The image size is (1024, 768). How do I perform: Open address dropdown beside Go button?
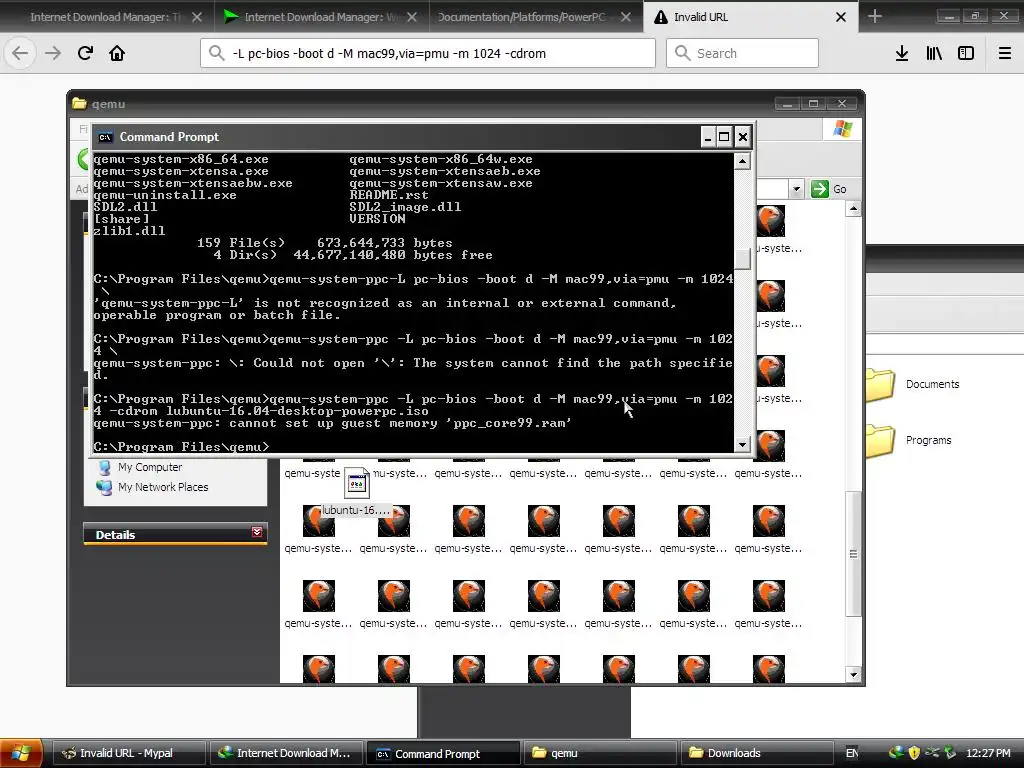pyautogui.click(x=796, y=189)
